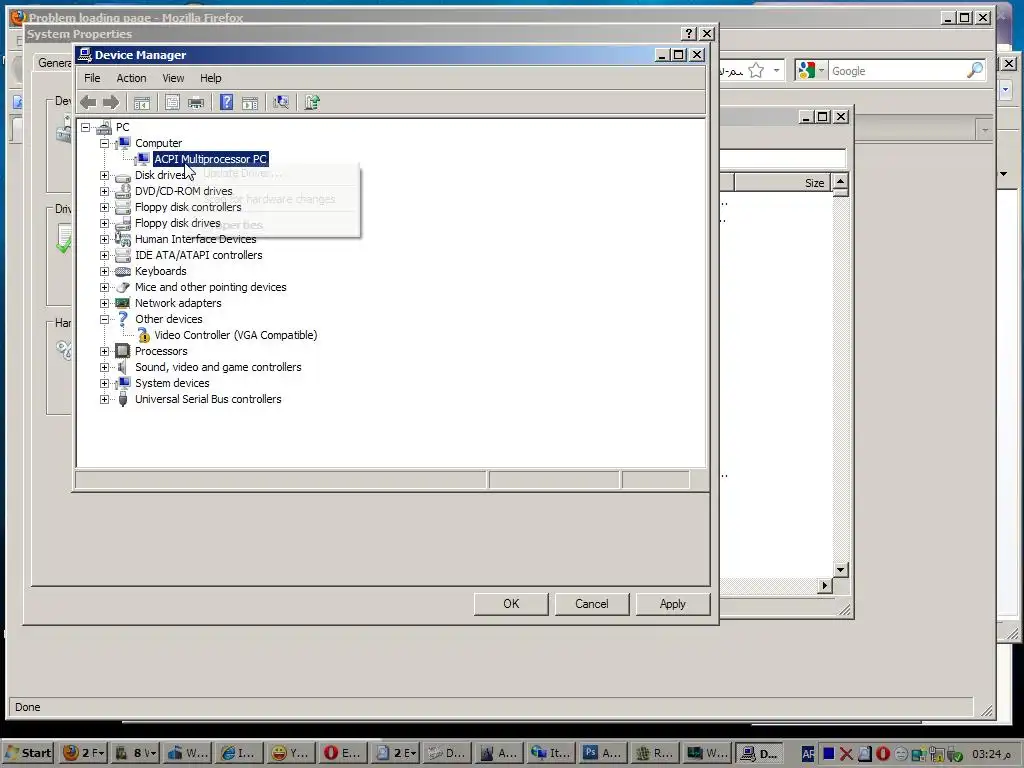Screen dimensions: 1024x768
Task: Open the Photoshop taskbar button
Action: point(603,753)
